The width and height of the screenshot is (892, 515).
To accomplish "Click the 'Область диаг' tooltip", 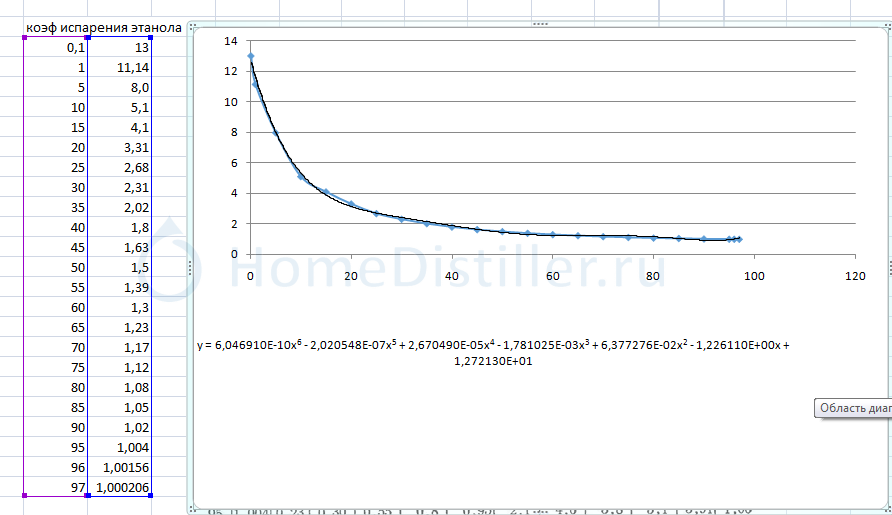I will [x=854, y=407].
